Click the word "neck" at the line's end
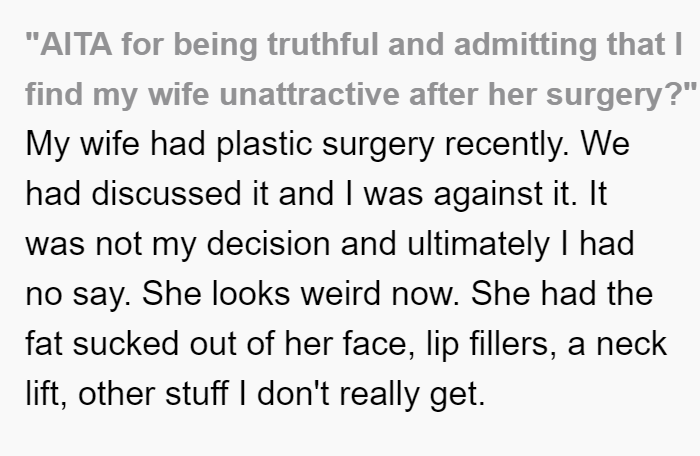 click(x=632, y=343)
